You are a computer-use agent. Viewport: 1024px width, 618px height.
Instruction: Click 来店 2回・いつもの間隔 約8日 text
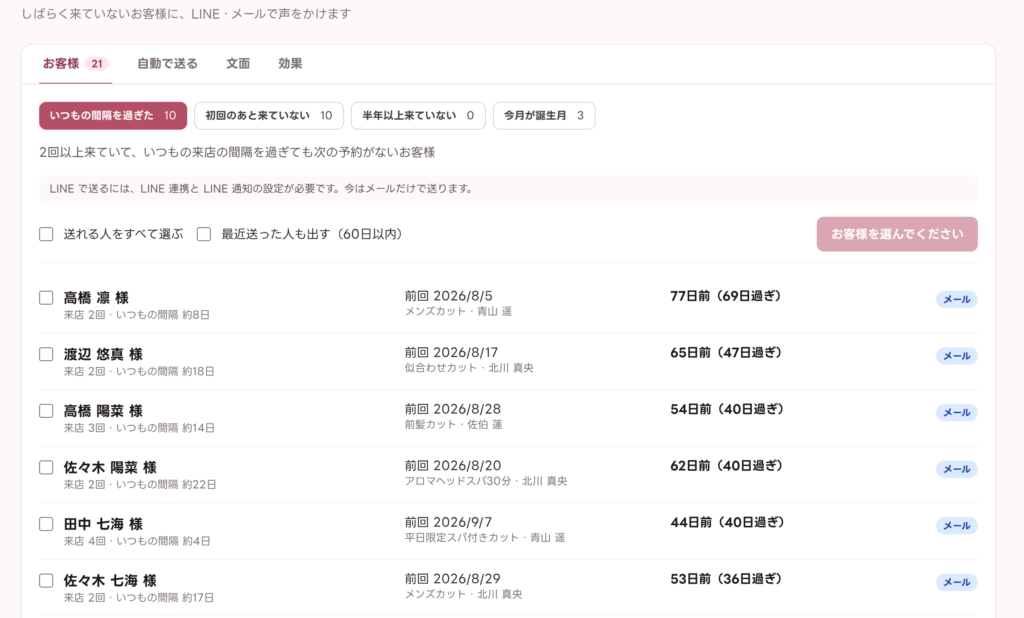(136, 315)
